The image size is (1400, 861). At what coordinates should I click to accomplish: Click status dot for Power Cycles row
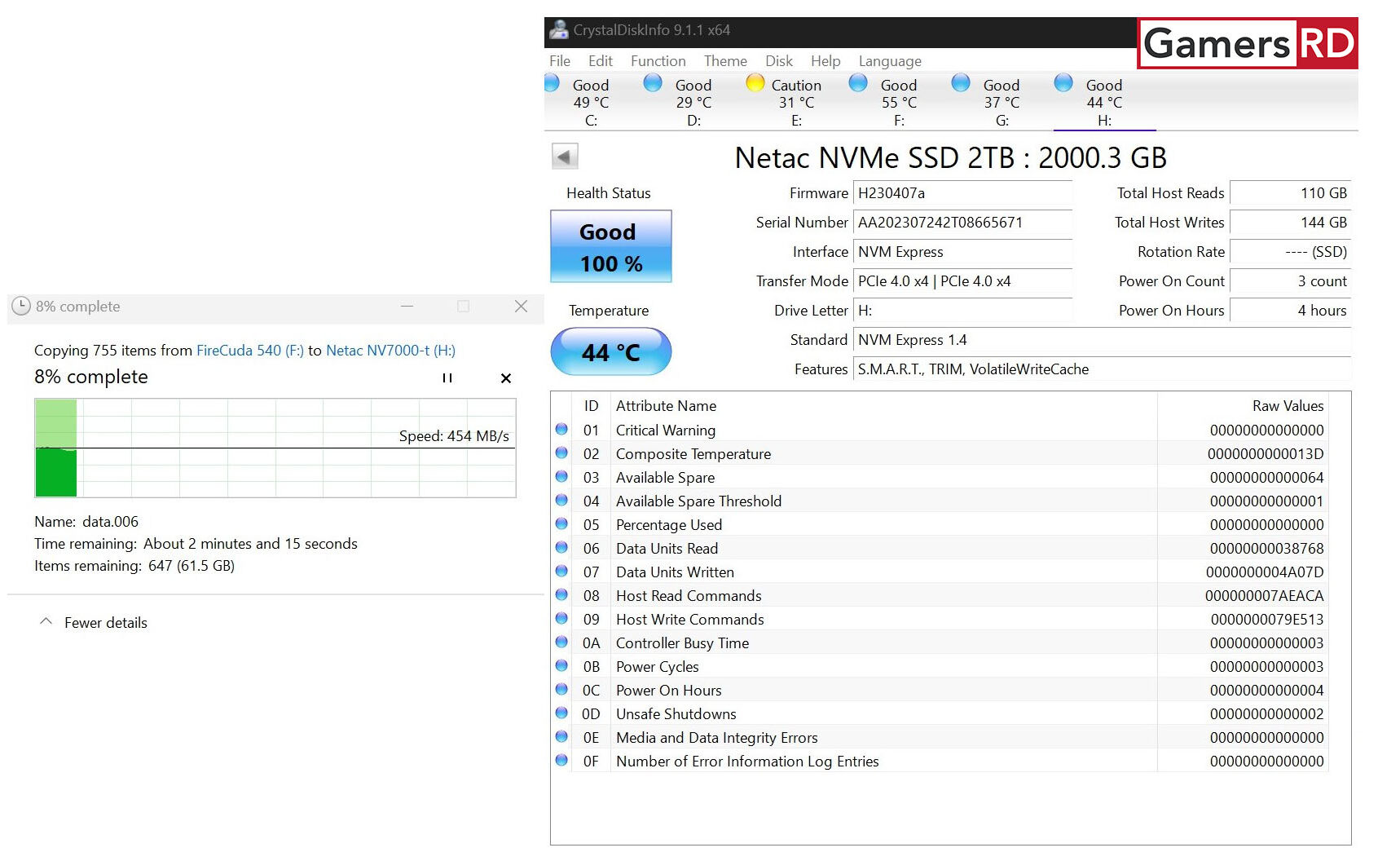tap(561, 665)
